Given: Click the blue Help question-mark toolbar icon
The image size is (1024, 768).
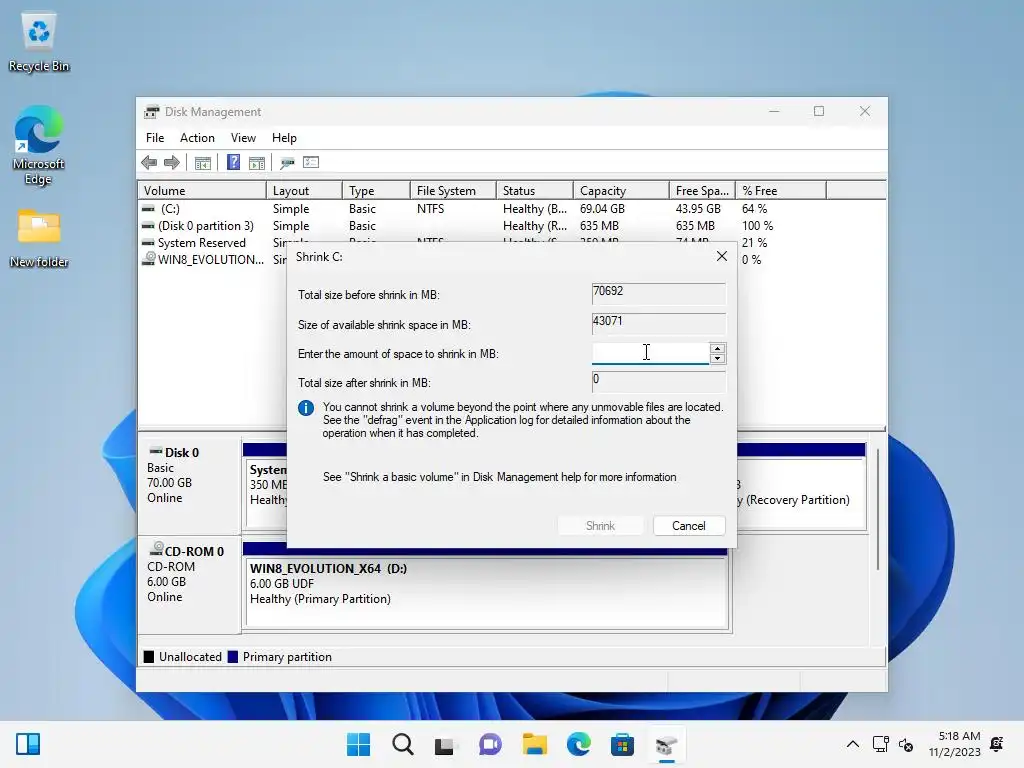Looking at the screenshot, I should pyautogui.click(x=233, y=162).
